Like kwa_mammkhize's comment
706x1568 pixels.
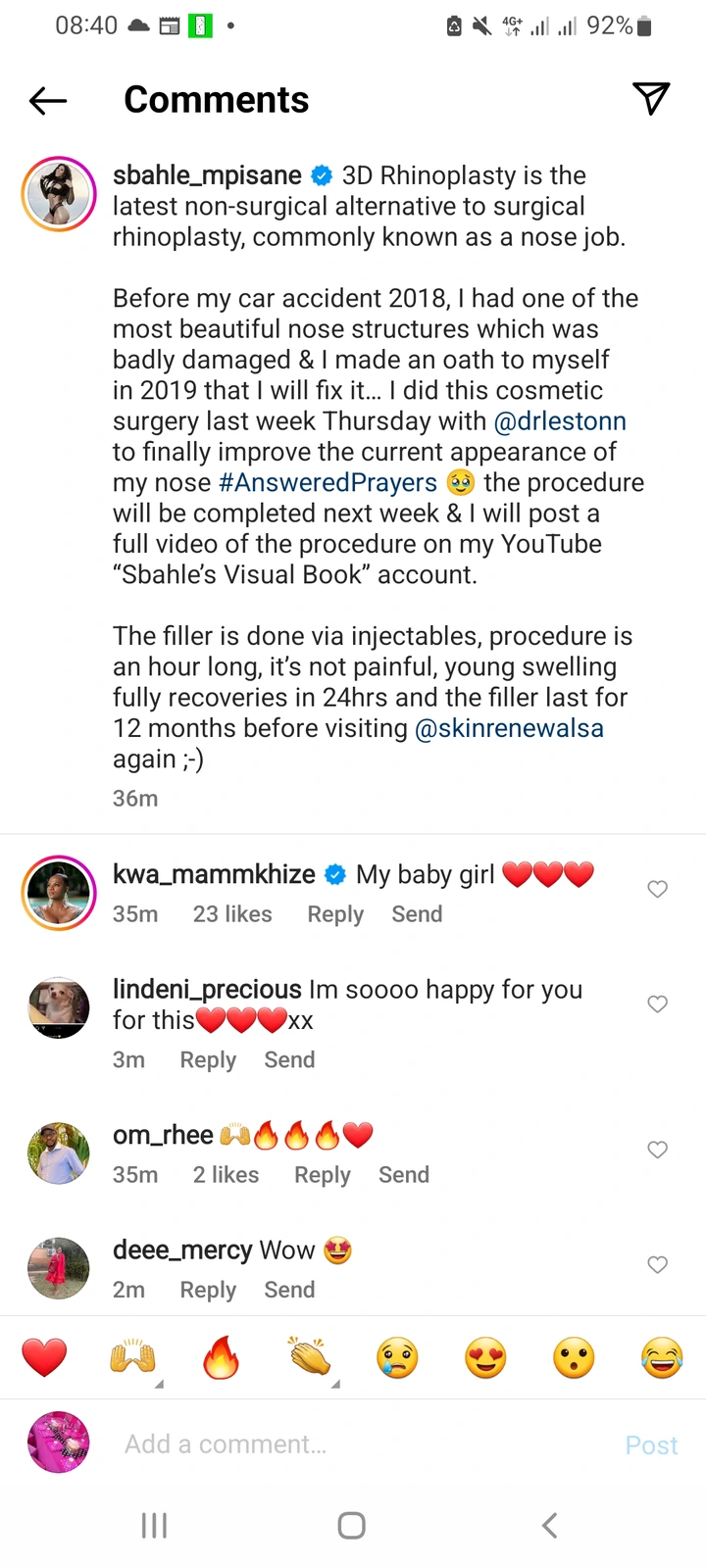(x=657, y=889)
